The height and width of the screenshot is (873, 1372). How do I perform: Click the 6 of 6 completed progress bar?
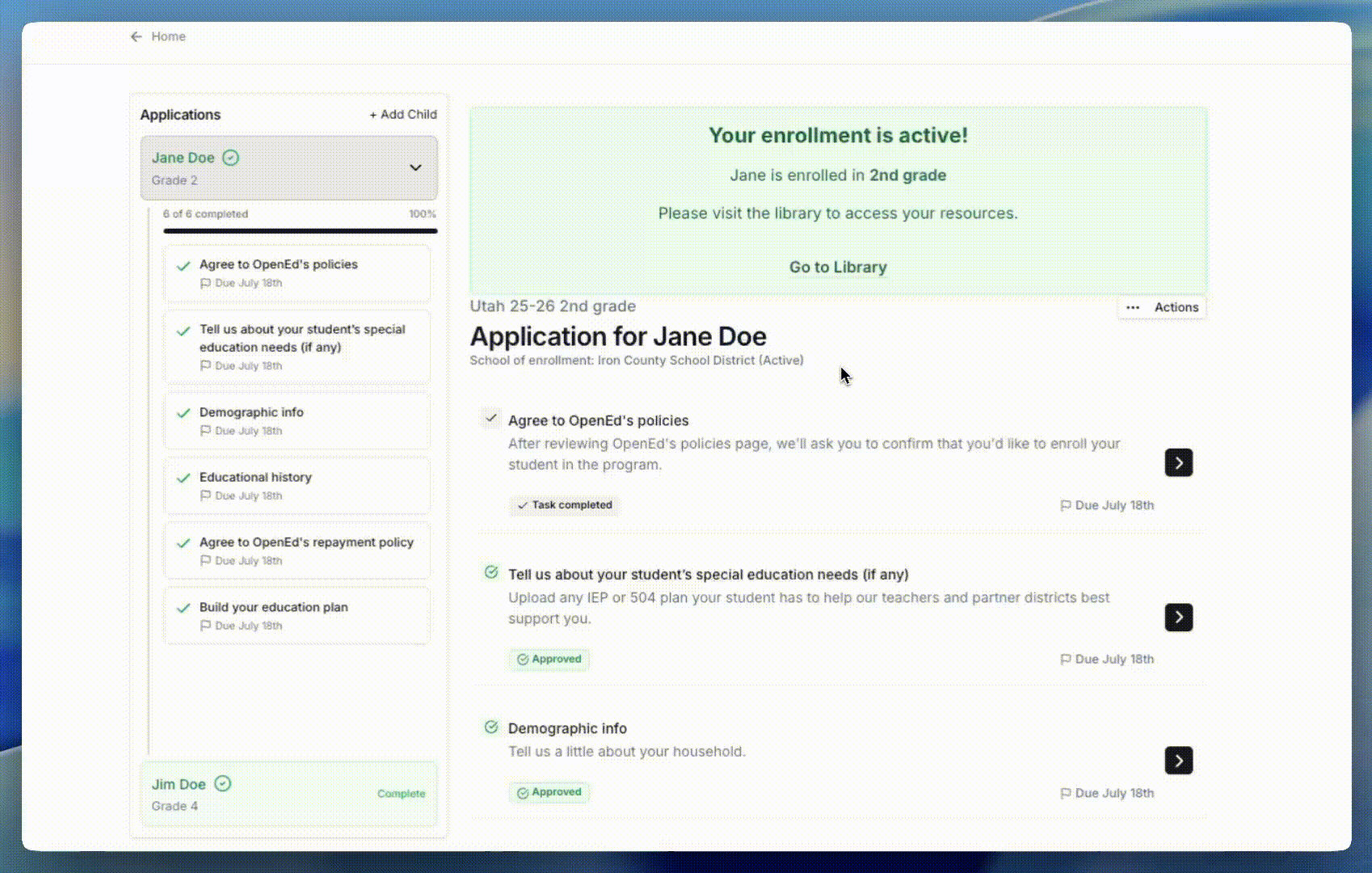coord(300,231)
